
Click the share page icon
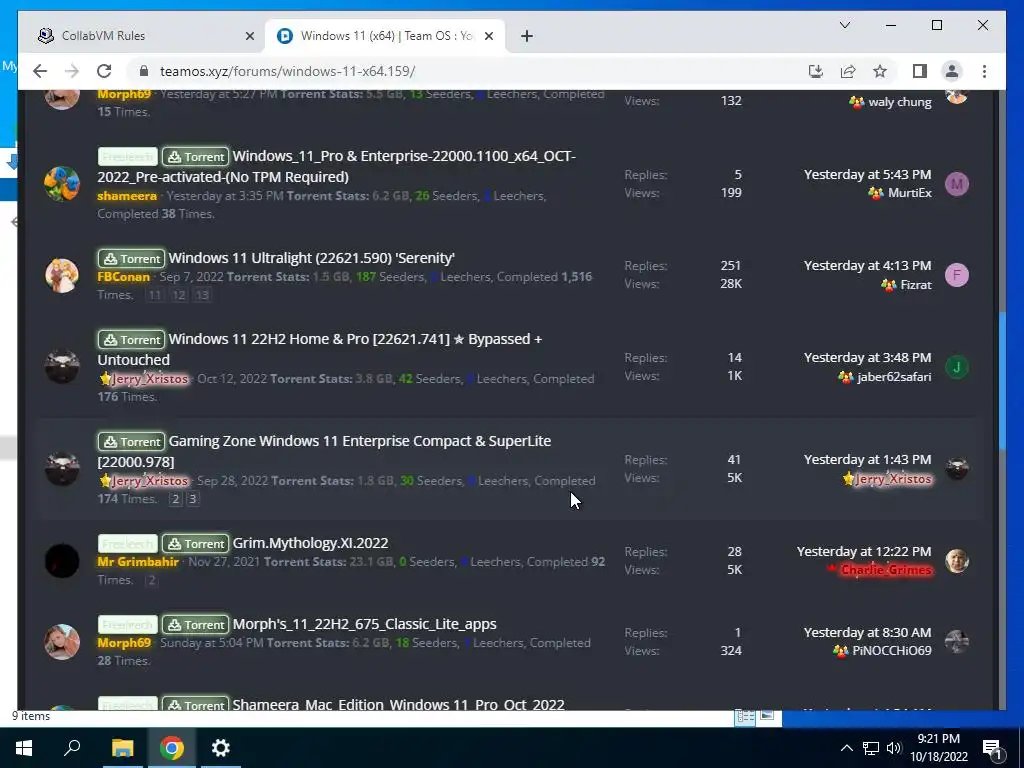coord(848,71)
